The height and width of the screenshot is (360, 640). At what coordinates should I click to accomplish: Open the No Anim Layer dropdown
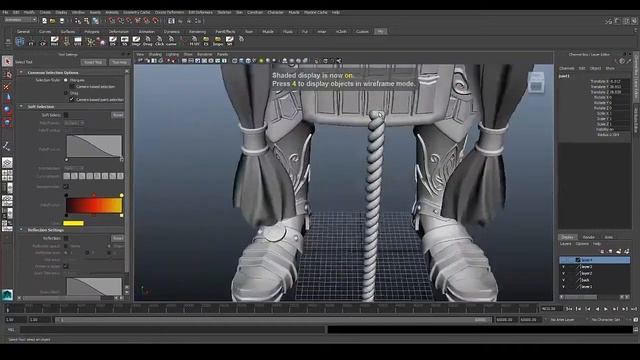coord(562,320)
